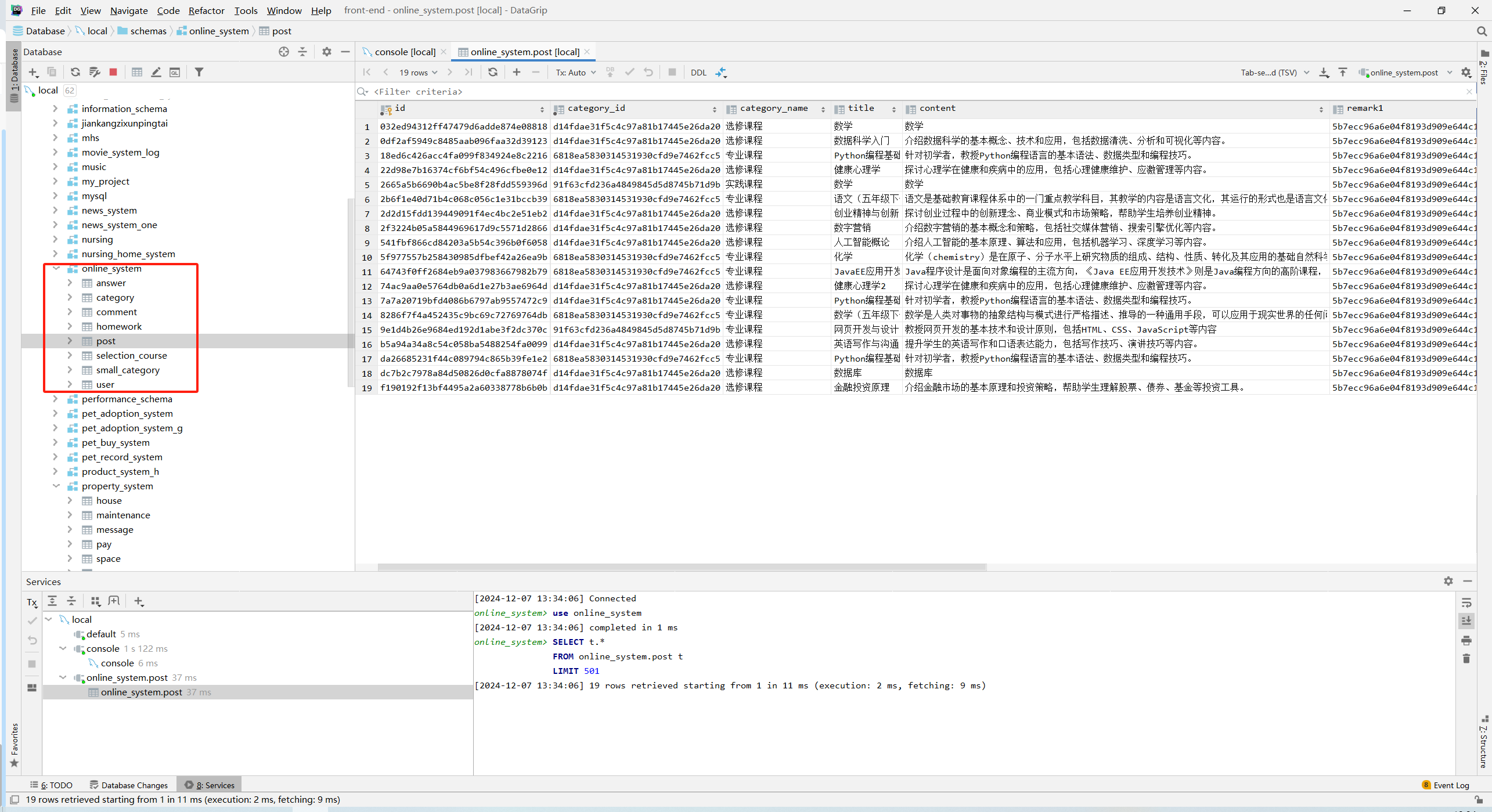Click the export data download icon
The width and height of the screenshot is (1492, 812).
(1324, 72)
